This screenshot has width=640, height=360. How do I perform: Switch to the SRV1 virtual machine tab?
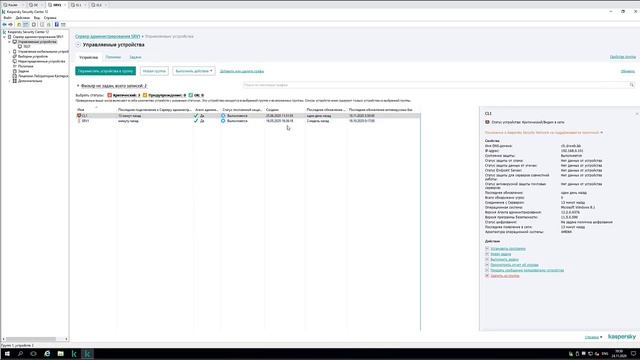57,5
